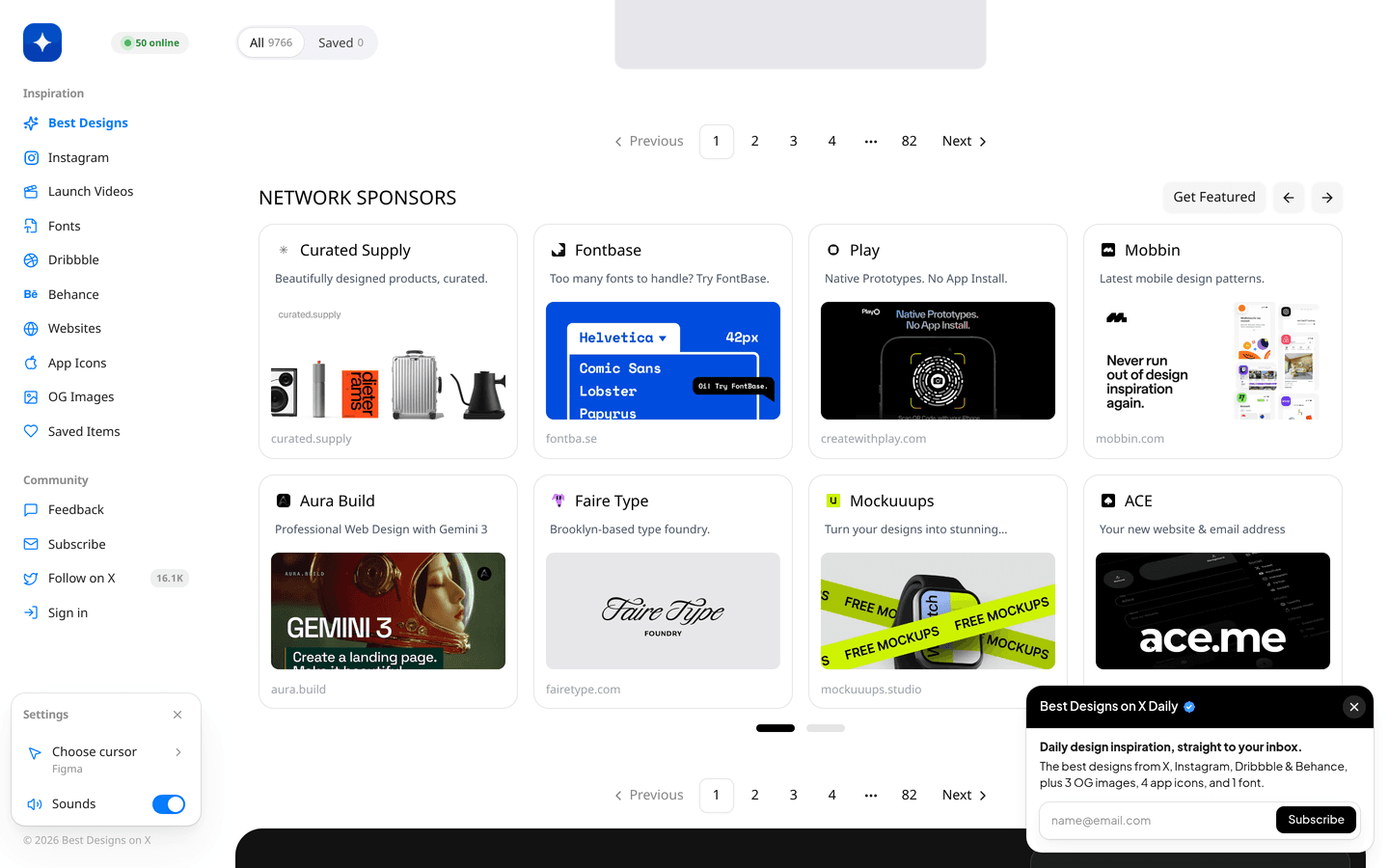Open the Fonts sidebar icon
This screenshot has width=1389, height=868.
31,226
